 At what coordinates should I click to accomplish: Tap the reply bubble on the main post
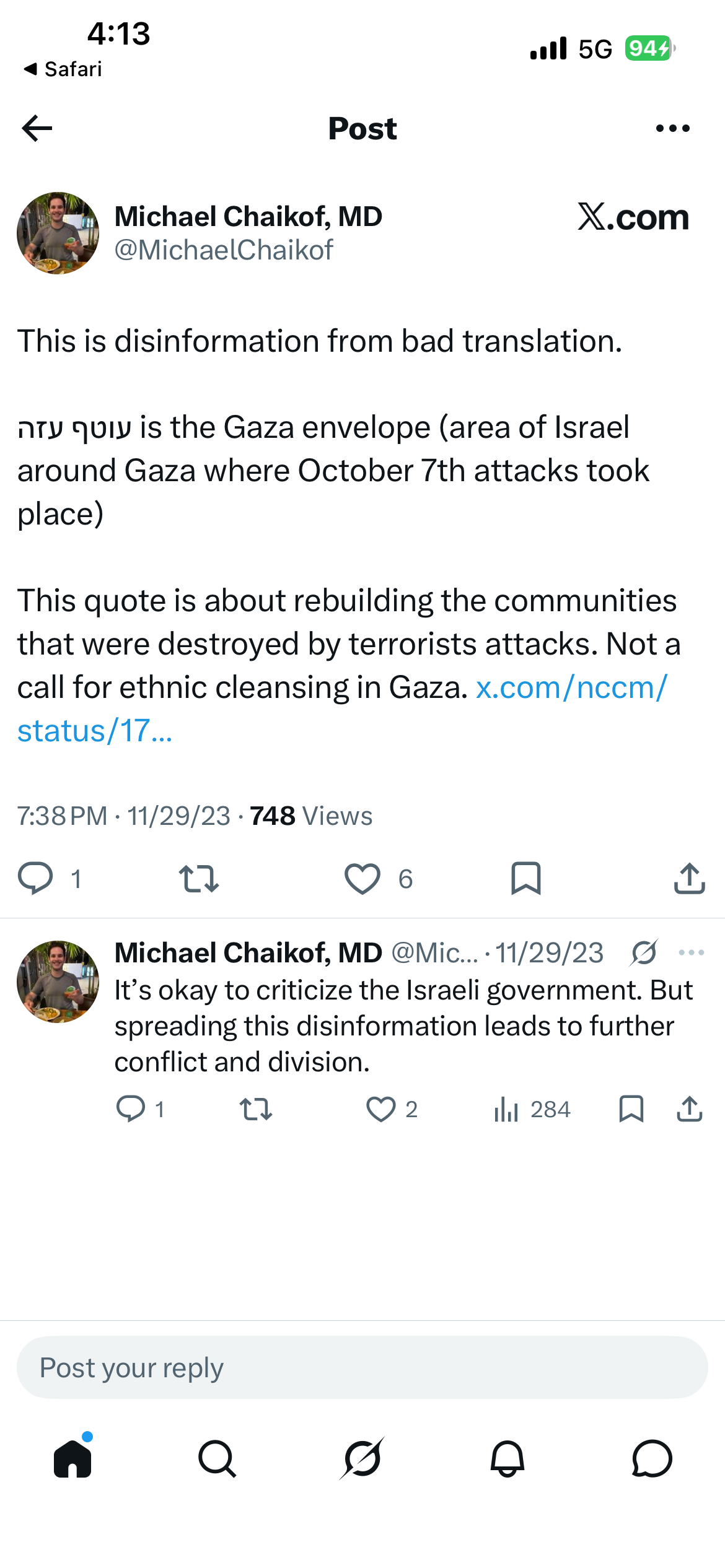tap(35, 878)
